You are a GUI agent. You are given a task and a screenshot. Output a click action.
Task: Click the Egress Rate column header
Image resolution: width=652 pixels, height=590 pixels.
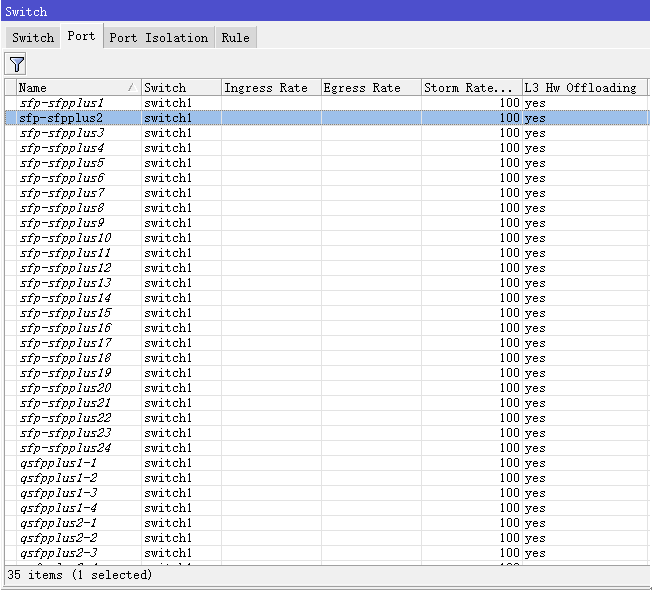(370, 88)
